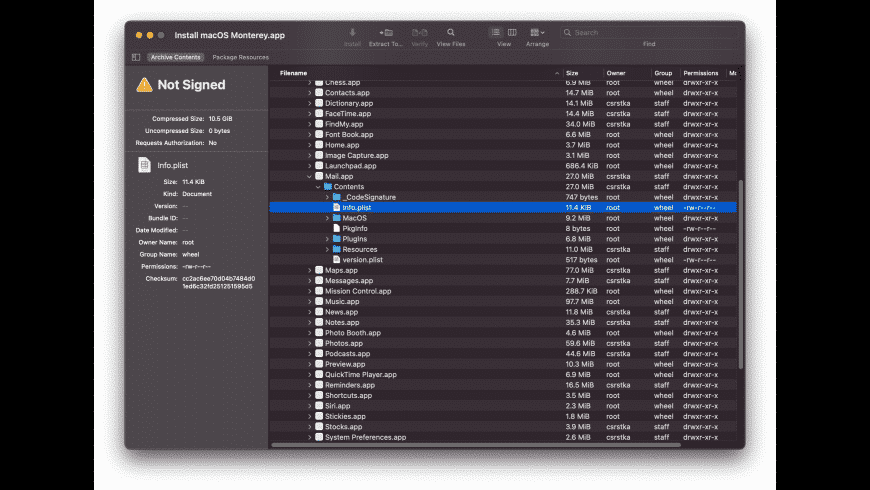The height and width of the screenshot is (490, 870).
Task: Select the Home.app row
Action: pyautogui.click(x=503, y=145)
